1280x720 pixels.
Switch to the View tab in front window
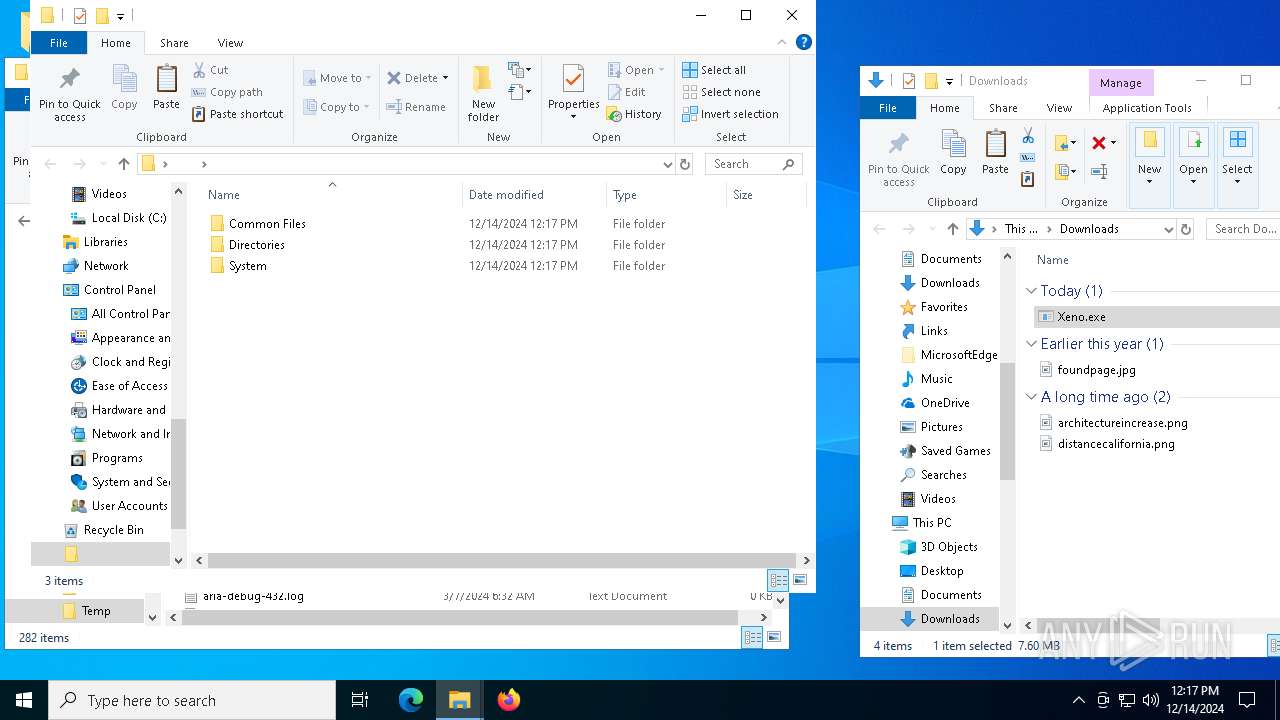pyautogui.click(x=231, y=43)
